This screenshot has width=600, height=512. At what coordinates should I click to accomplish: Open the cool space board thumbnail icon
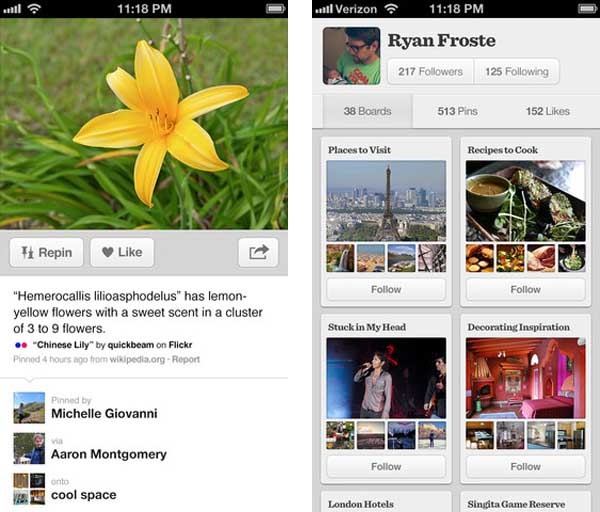29,487
